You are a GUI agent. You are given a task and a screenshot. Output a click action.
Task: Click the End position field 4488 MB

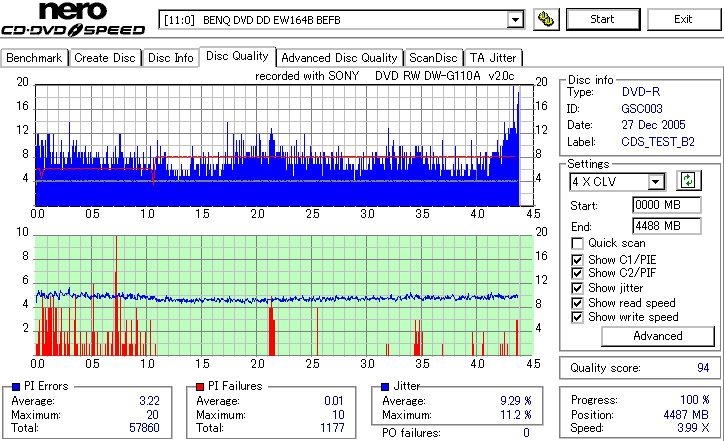pyautogui.click(x=666, y=226)
